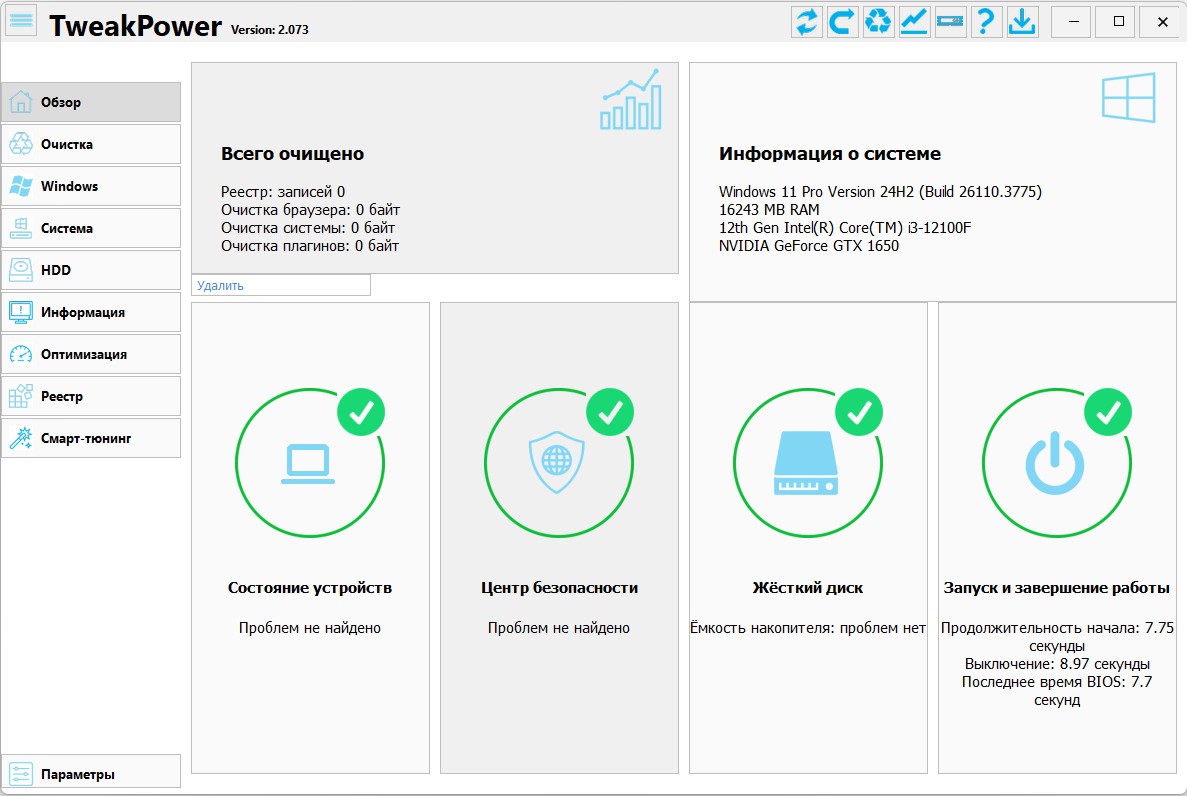Click the green checkmark on Жёсткий диск
Viewport: 1187px width, 796px height.
click(858, 412)
